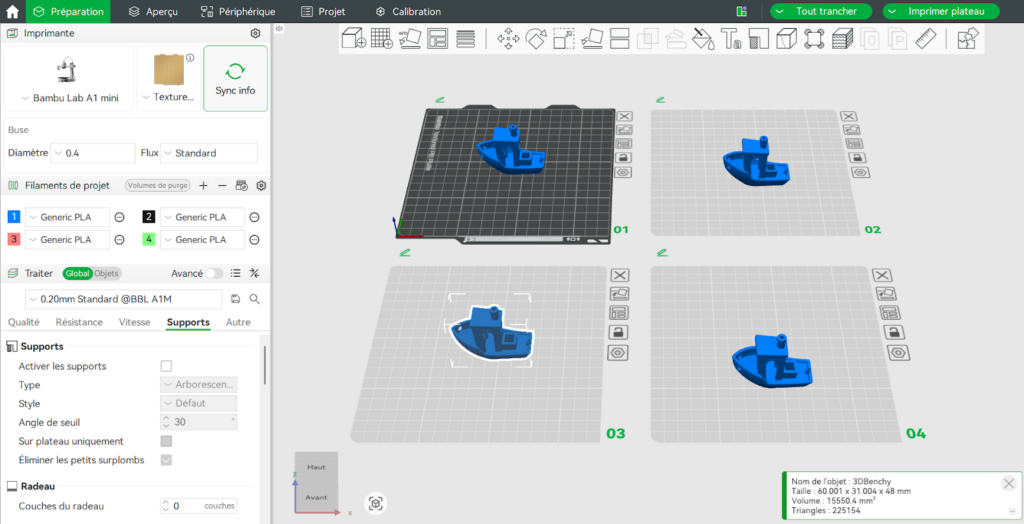Switch process scope to Objets

[x=107, y=274]
